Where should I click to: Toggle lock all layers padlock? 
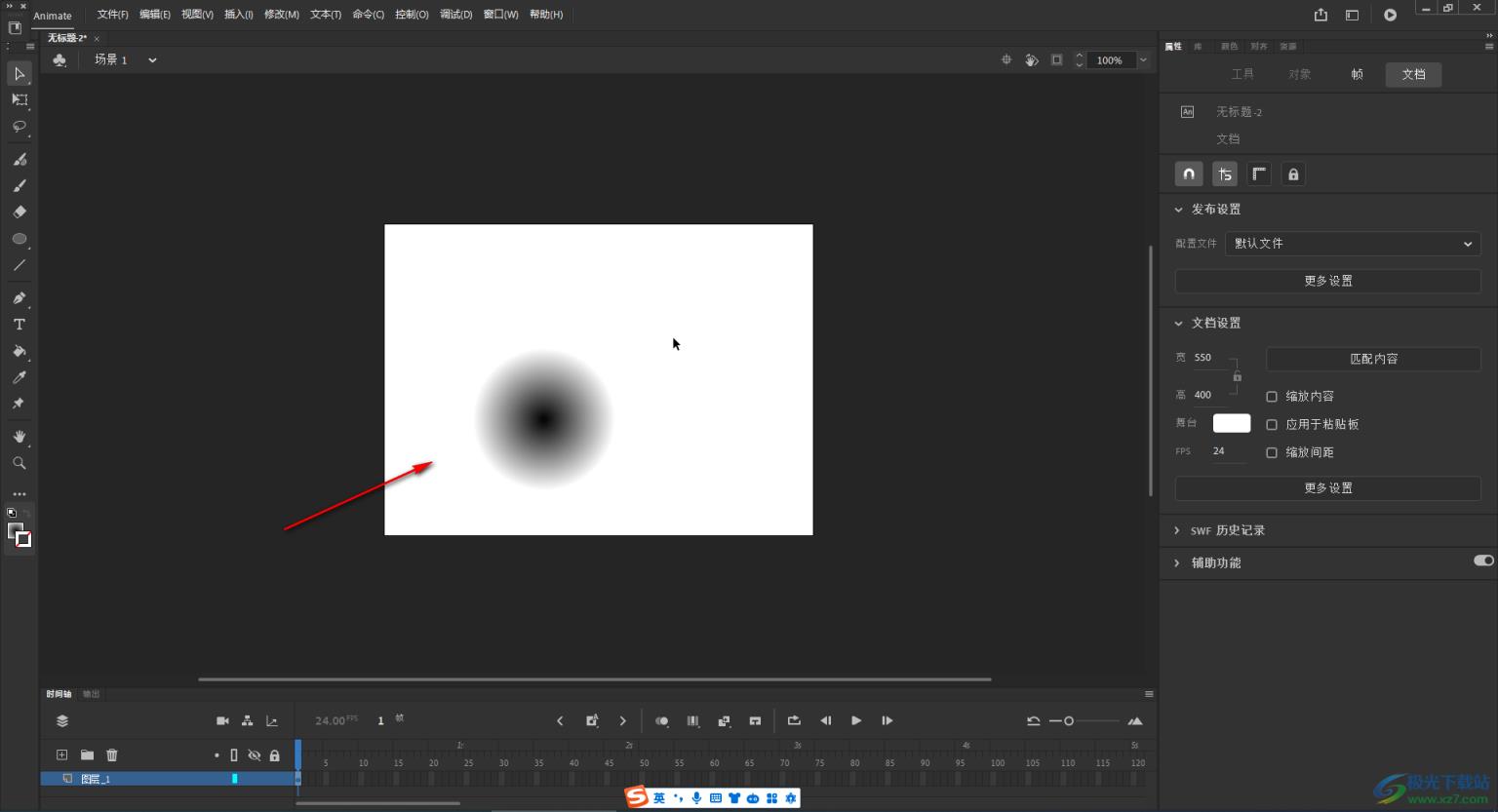(x=275, y=755)
